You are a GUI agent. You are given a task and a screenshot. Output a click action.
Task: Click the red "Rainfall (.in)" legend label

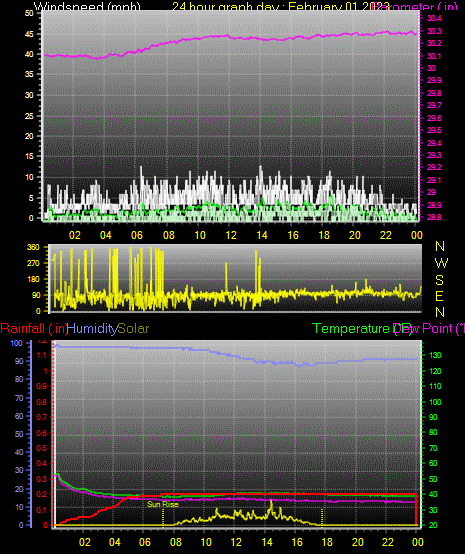click(x=34, y=329)
